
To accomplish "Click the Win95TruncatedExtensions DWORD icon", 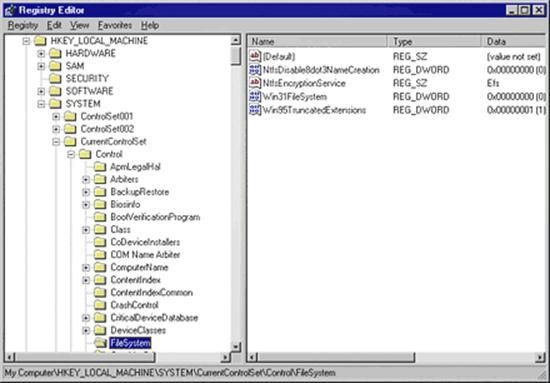I will point(255,110).
